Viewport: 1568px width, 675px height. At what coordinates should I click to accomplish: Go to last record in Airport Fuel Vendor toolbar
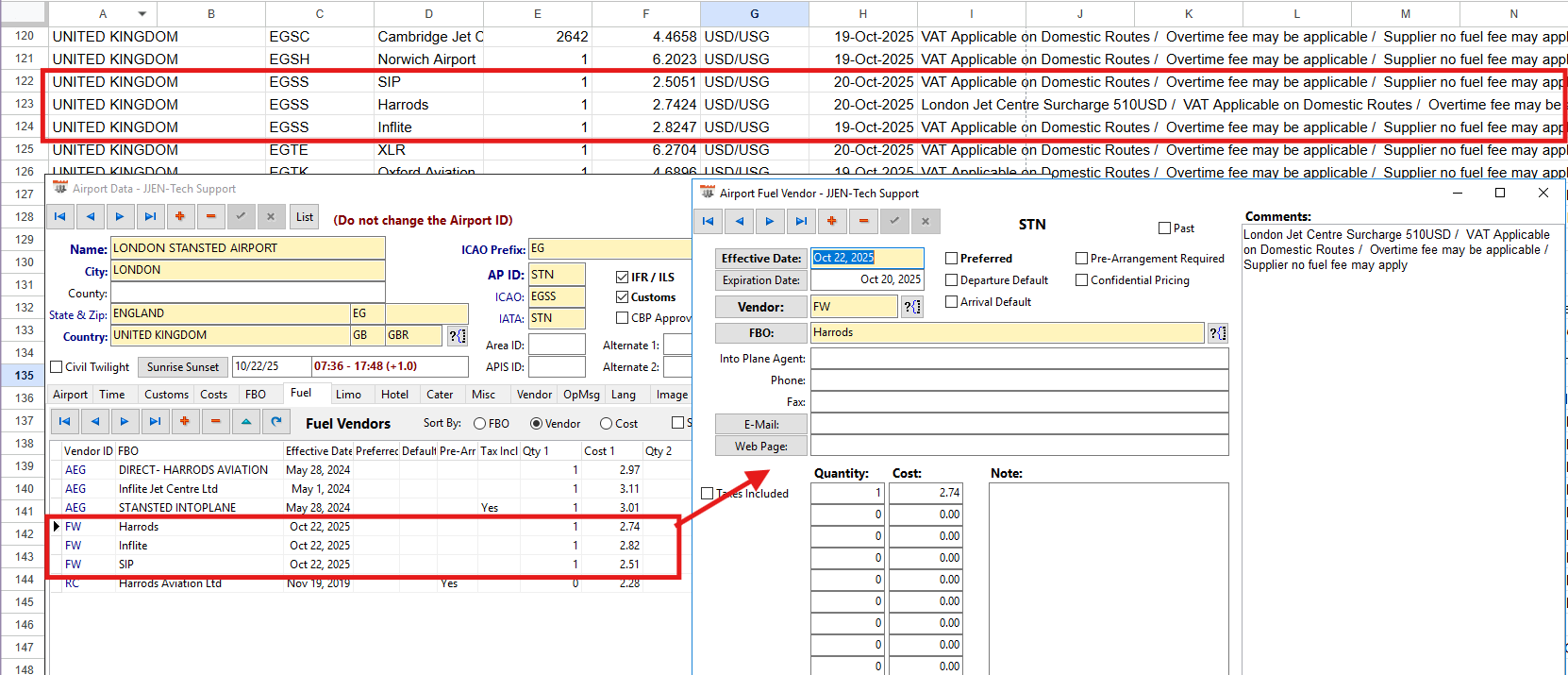coord(801,222)
